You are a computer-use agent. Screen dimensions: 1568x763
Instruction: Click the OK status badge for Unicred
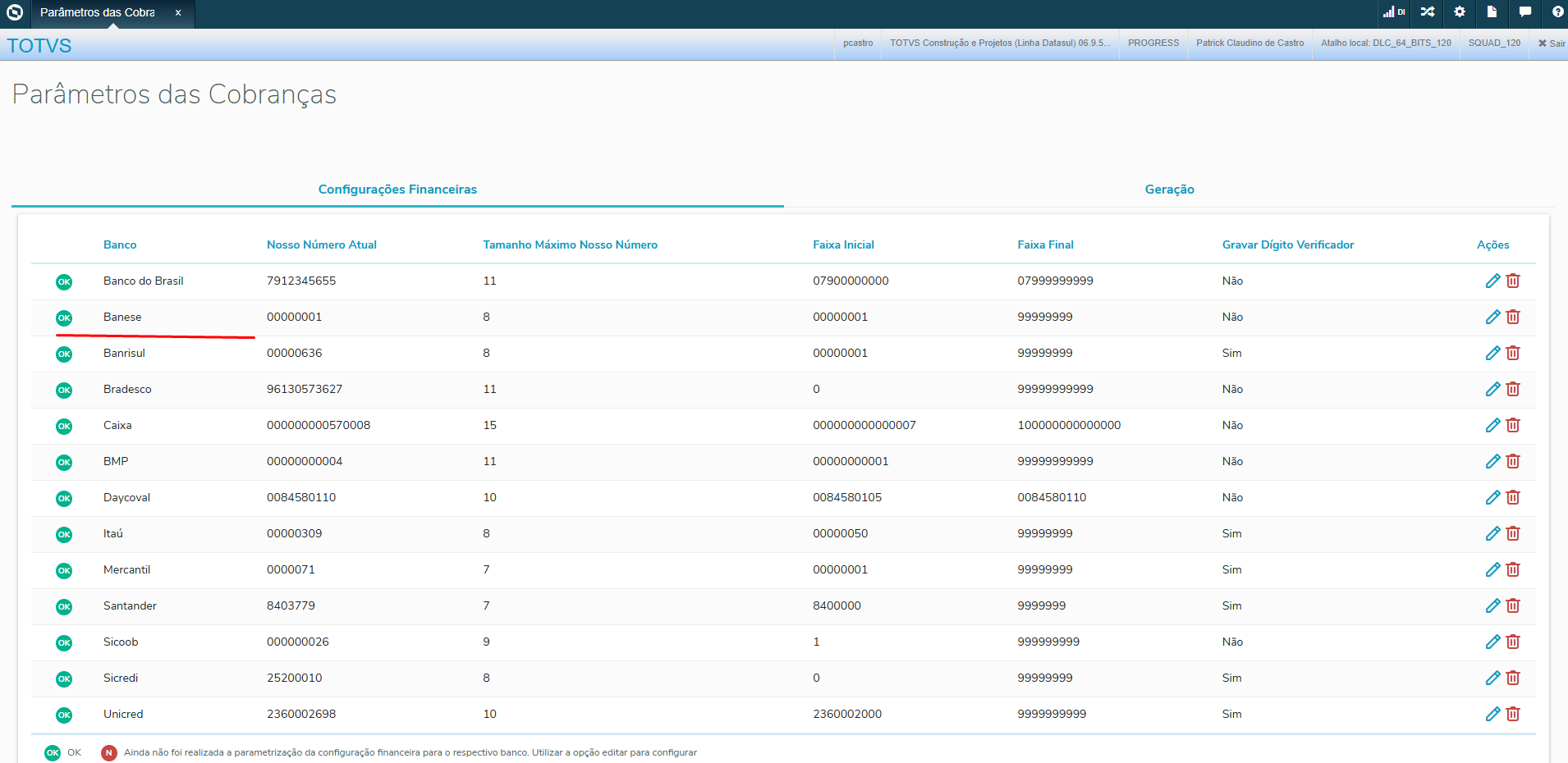point(64,715)
